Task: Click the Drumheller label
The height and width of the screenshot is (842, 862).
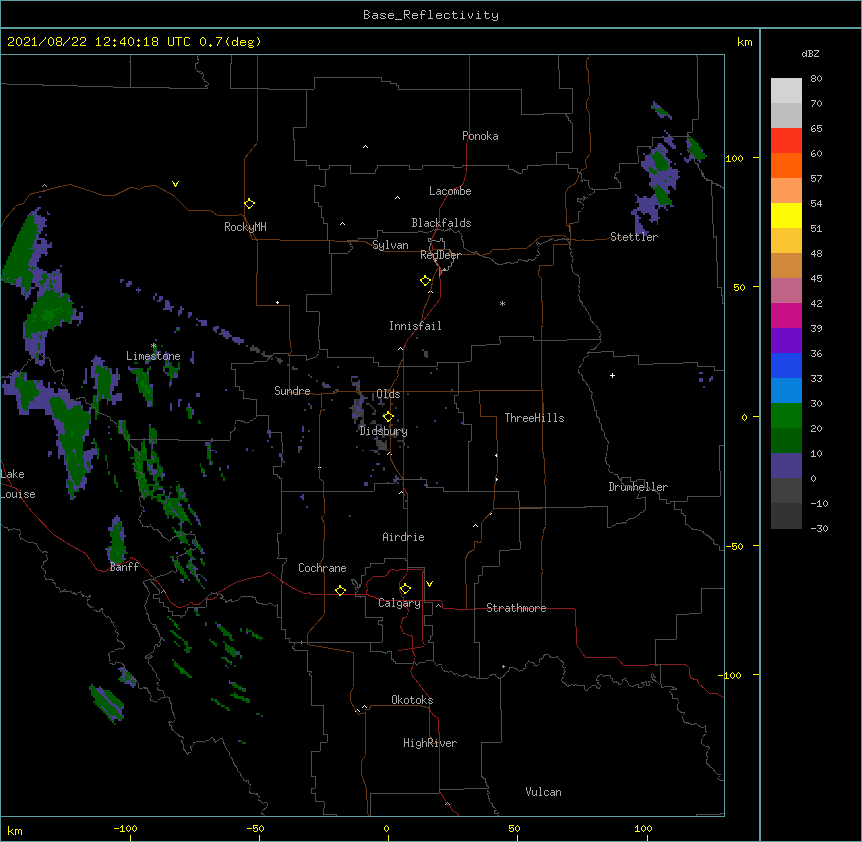Action: click(638, 487)
